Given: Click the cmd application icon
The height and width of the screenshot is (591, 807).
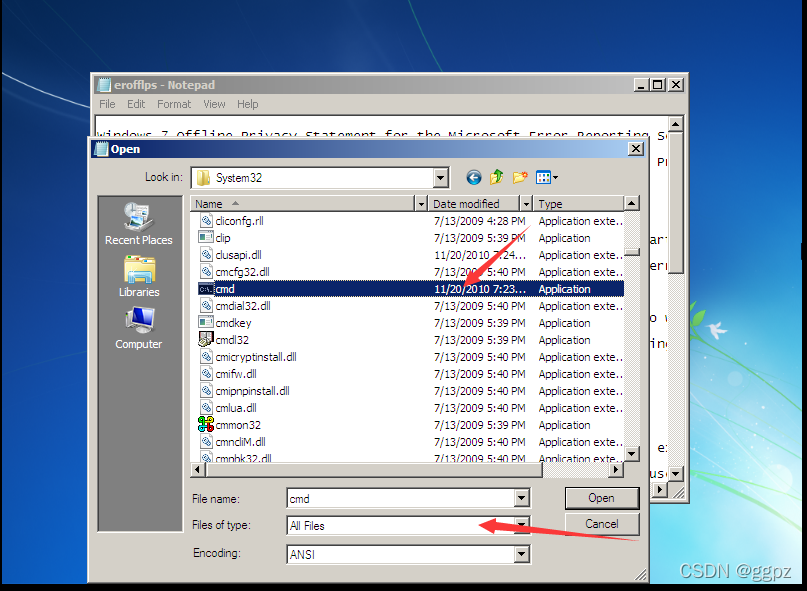Looking at the screenshot, I should pyautogui.click(x=206, y=289).
